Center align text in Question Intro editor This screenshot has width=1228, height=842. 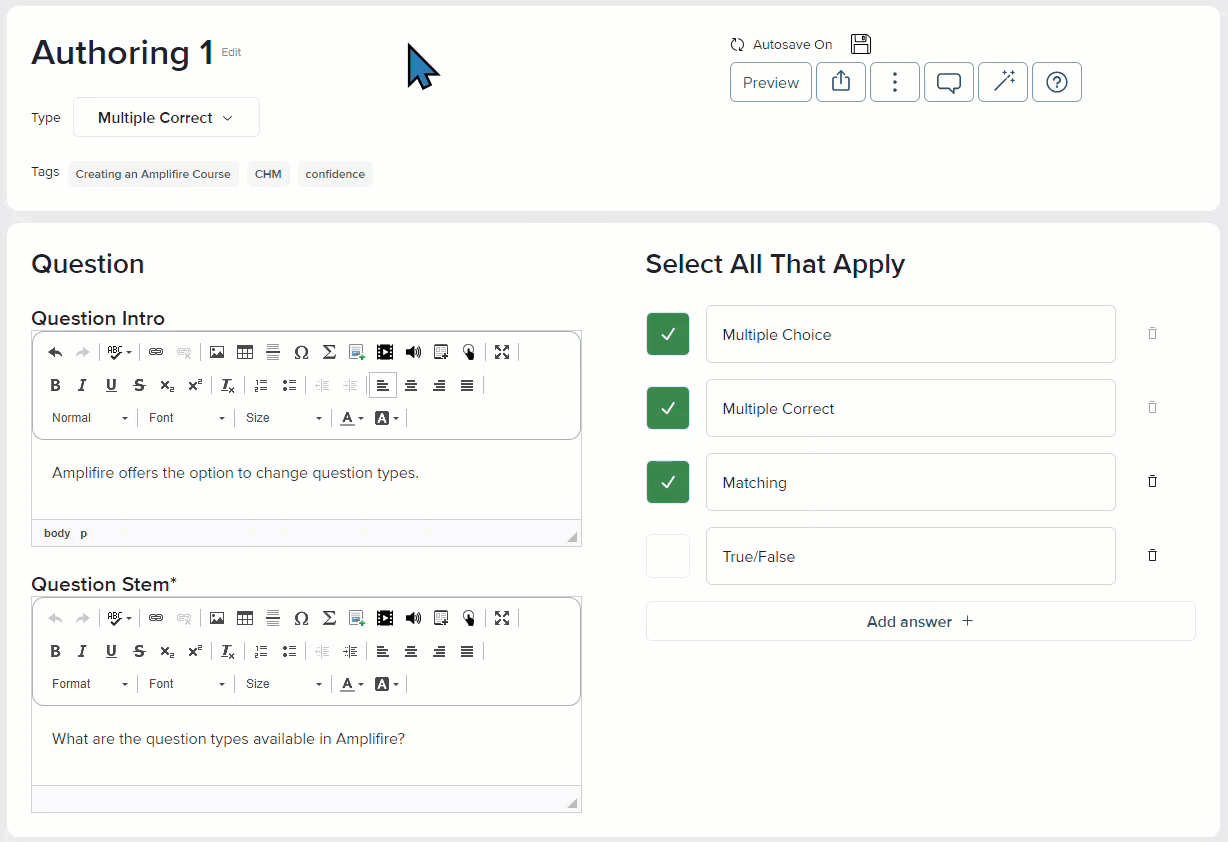click(x=411, y=385)
